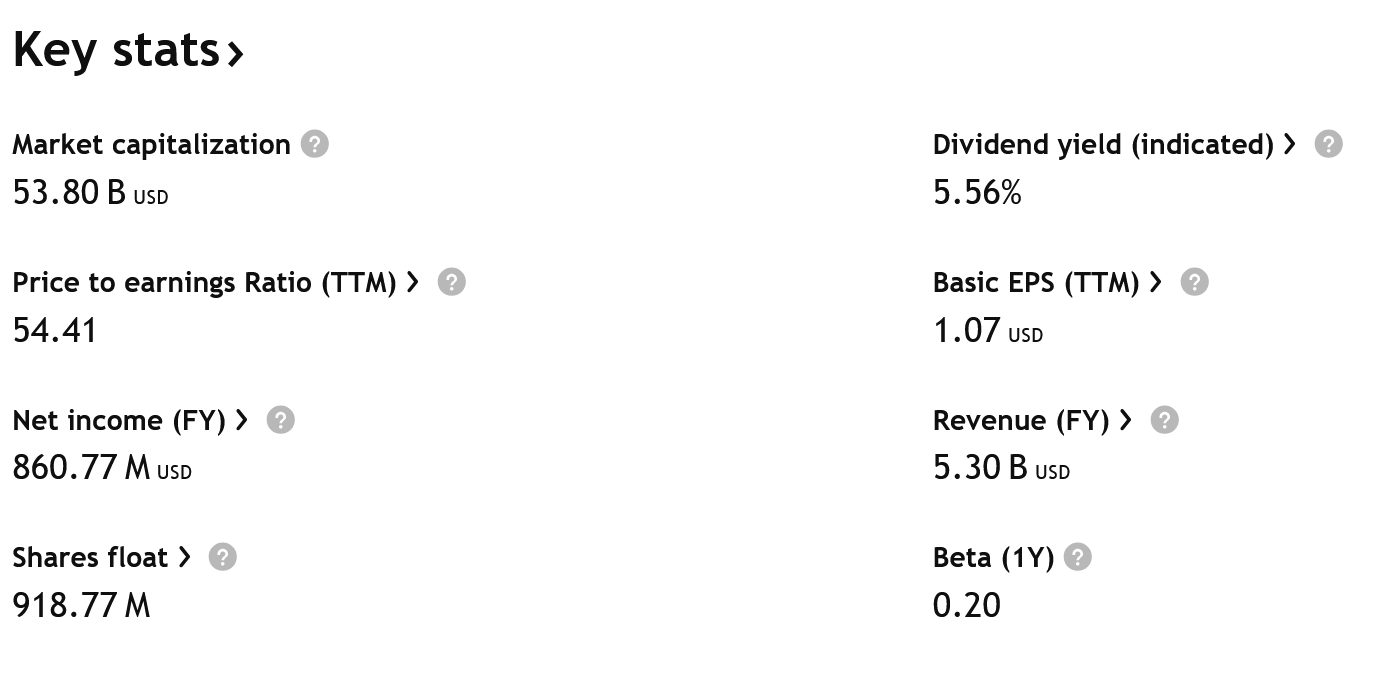This screenshot has width=1381, height=679.
Task: Expand the Dividend yield (indicated) chevron
Action: [1290, 144]
